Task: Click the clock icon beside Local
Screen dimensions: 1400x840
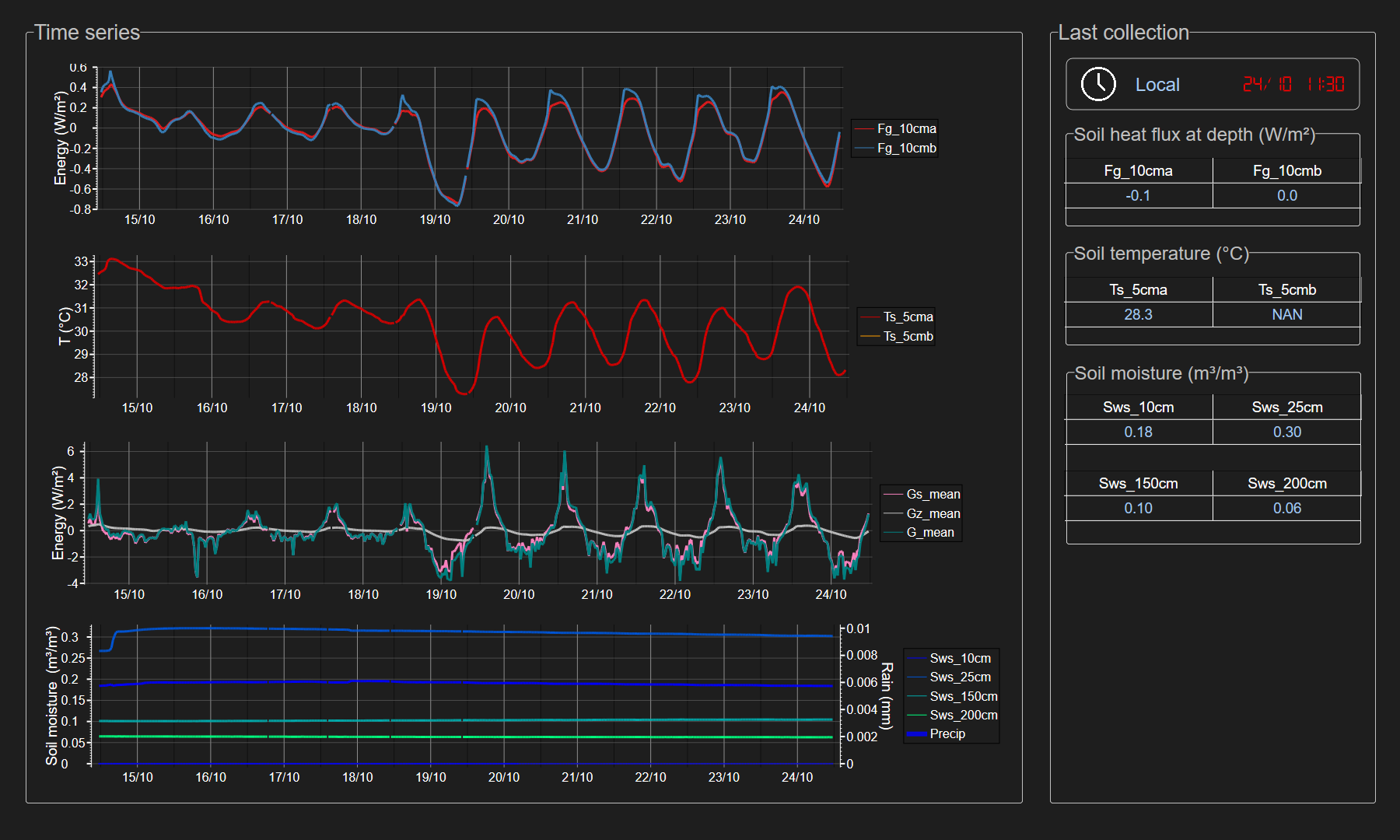Action: (1098, 84)
